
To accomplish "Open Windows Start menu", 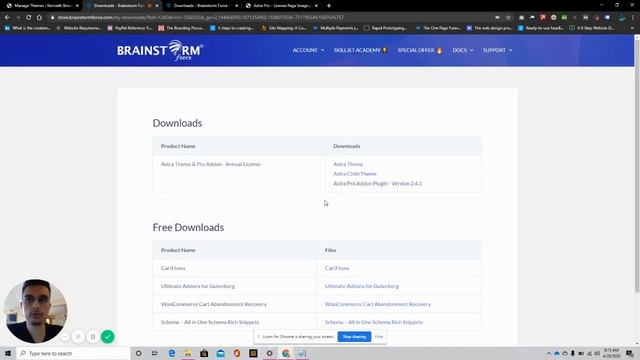I will click(8, 353).
